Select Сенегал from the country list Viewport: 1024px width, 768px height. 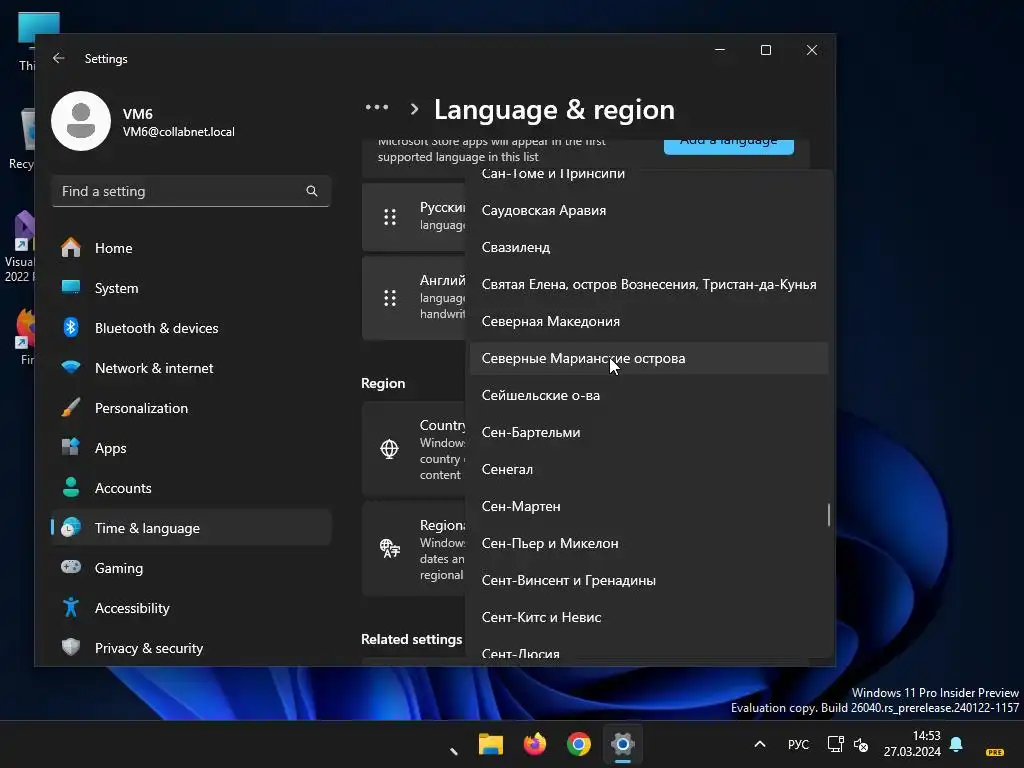[649, 469]
